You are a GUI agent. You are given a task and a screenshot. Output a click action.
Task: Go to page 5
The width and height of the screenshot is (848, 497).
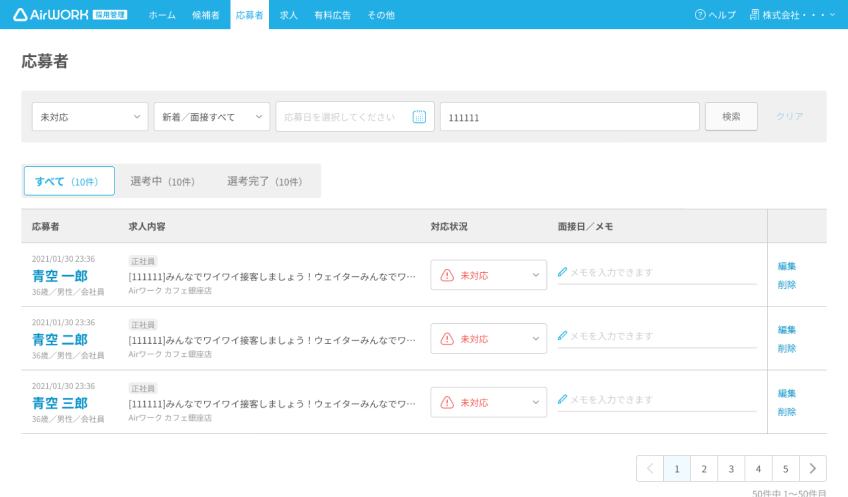coord(785,468)
